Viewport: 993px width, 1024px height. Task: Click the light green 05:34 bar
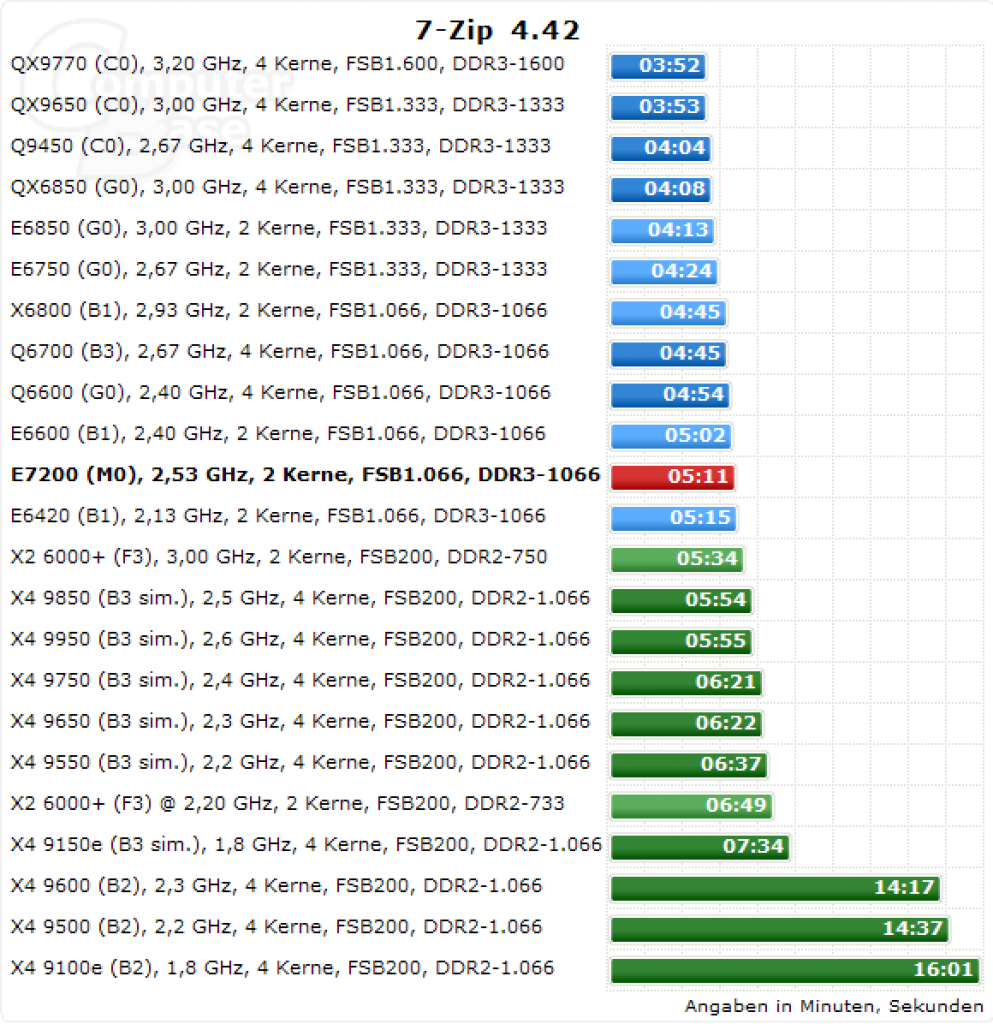678,560
